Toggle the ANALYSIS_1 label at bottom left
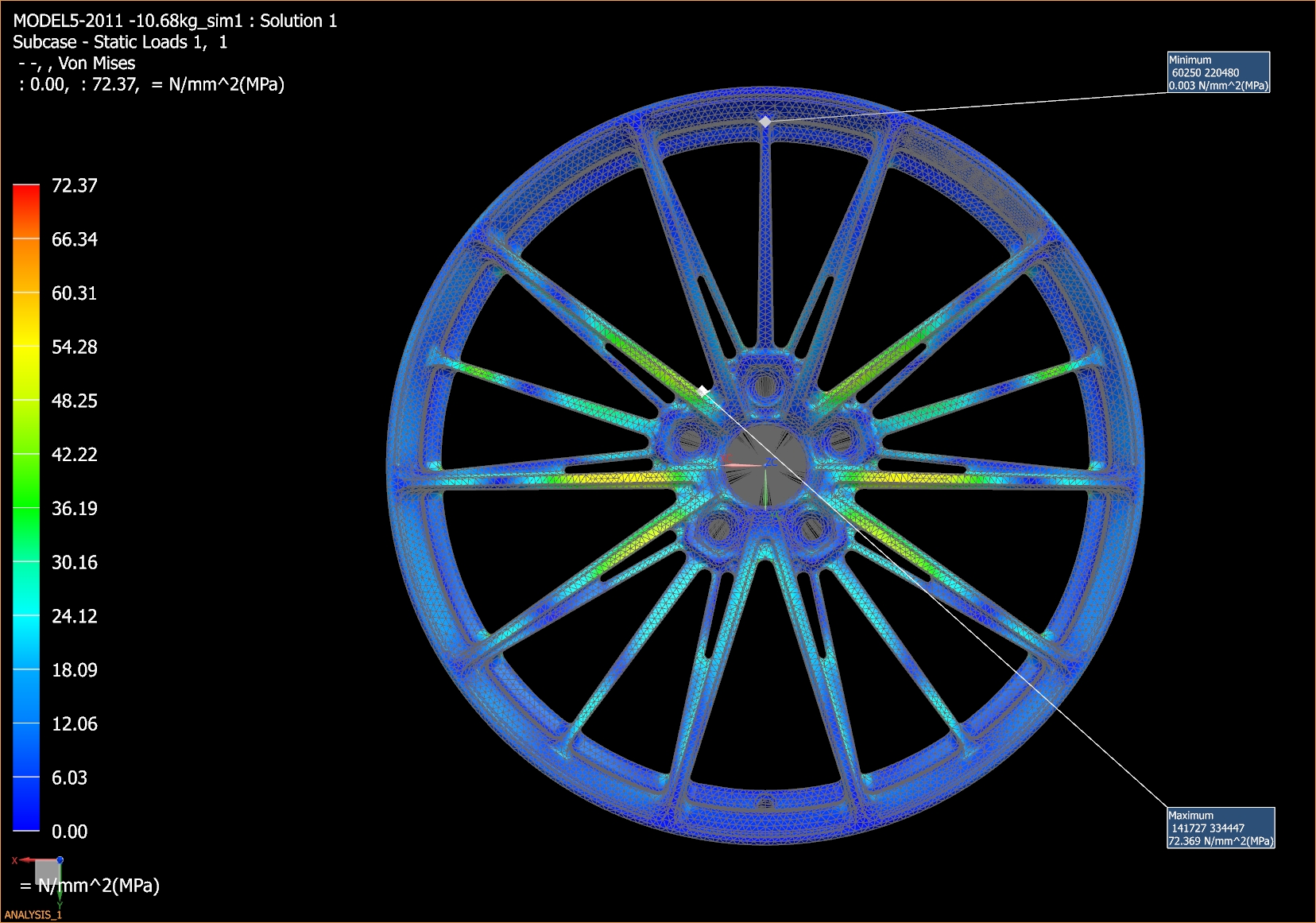The image size is (1316, 923). (32, 916)
